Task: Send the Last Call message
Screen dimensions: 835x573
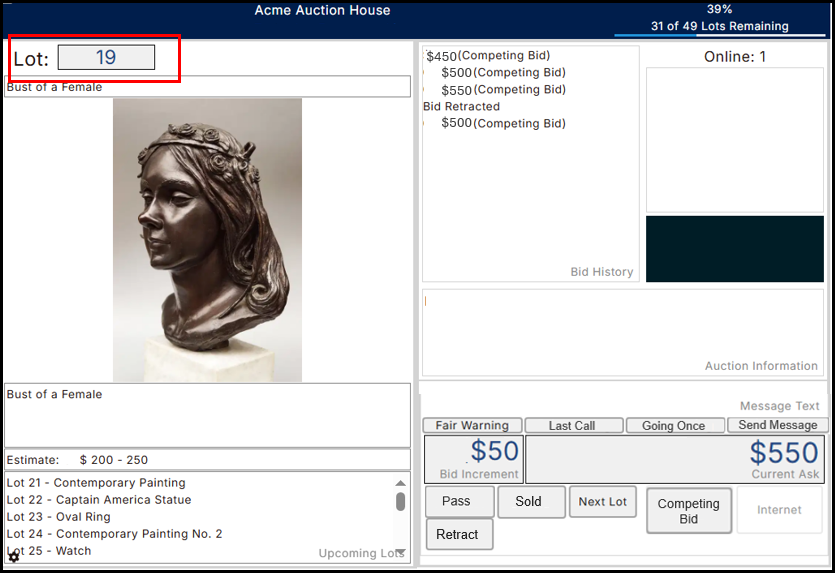Action: pyautogui.click(x=574, y=425)
